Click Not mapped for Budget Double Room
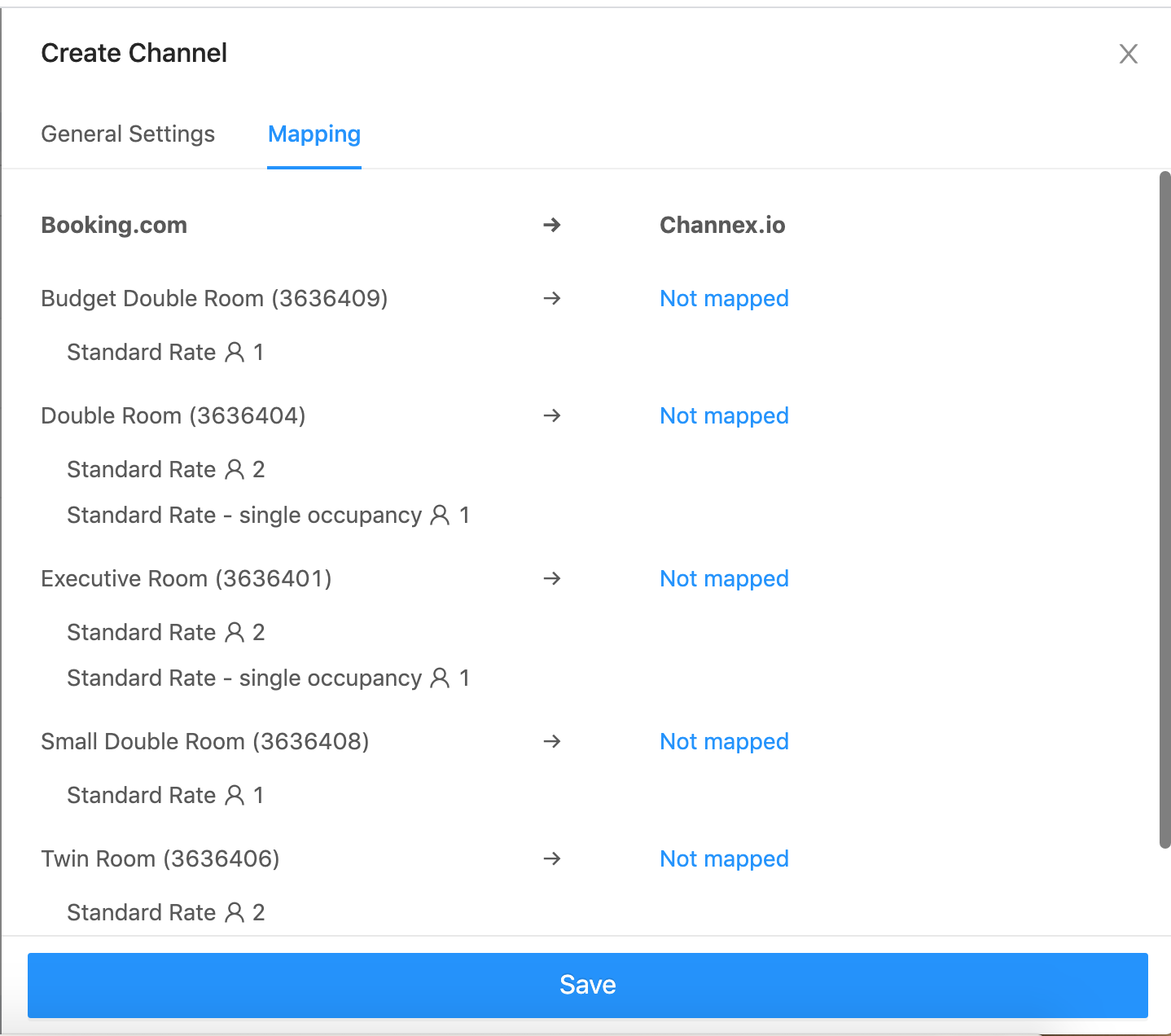The height and width of the screenshot is (1036, 1171). point(724,298)
